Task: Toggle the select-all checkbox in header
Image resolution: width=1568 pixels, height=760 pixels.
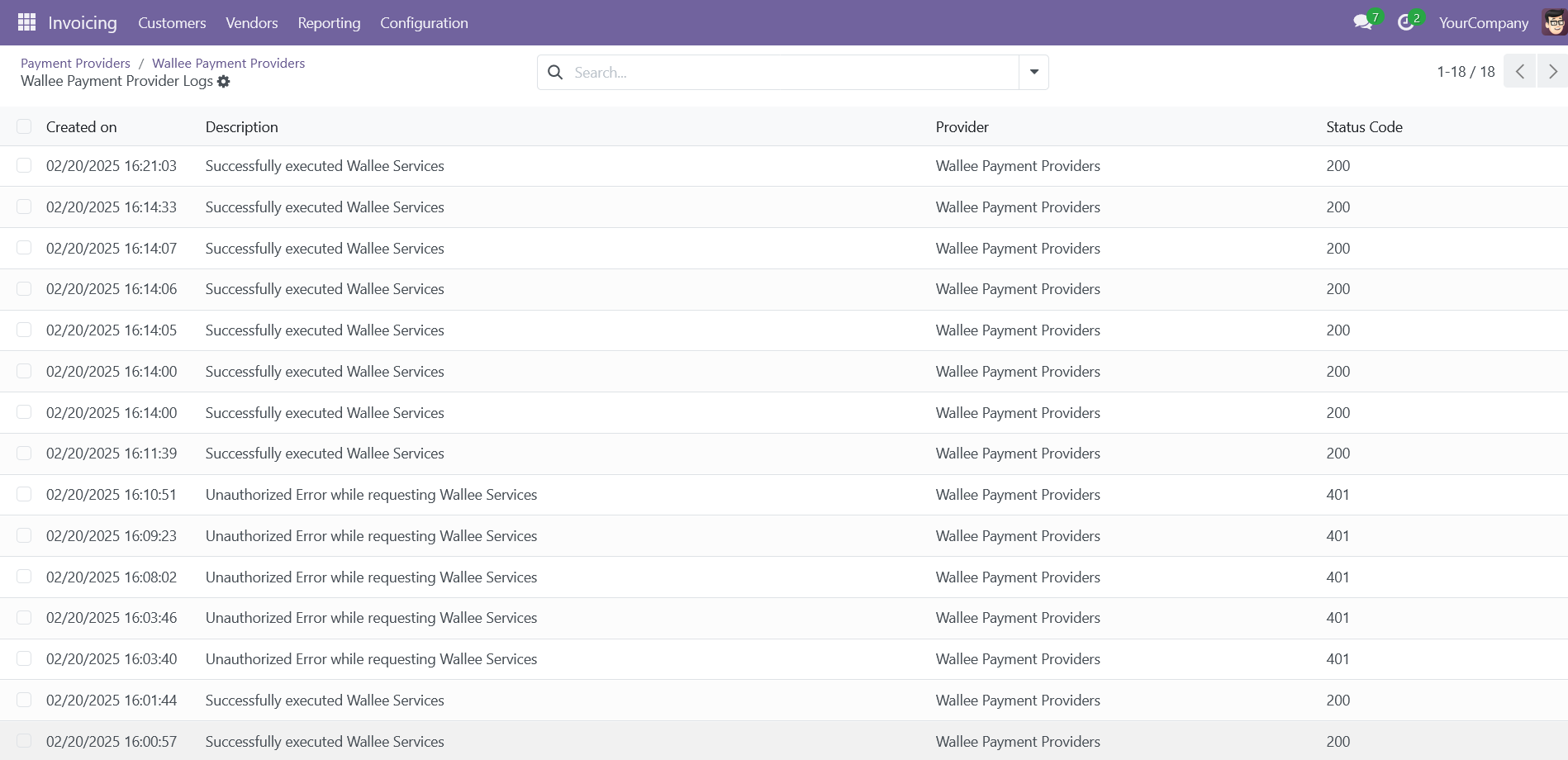Action: pos(24,126)
